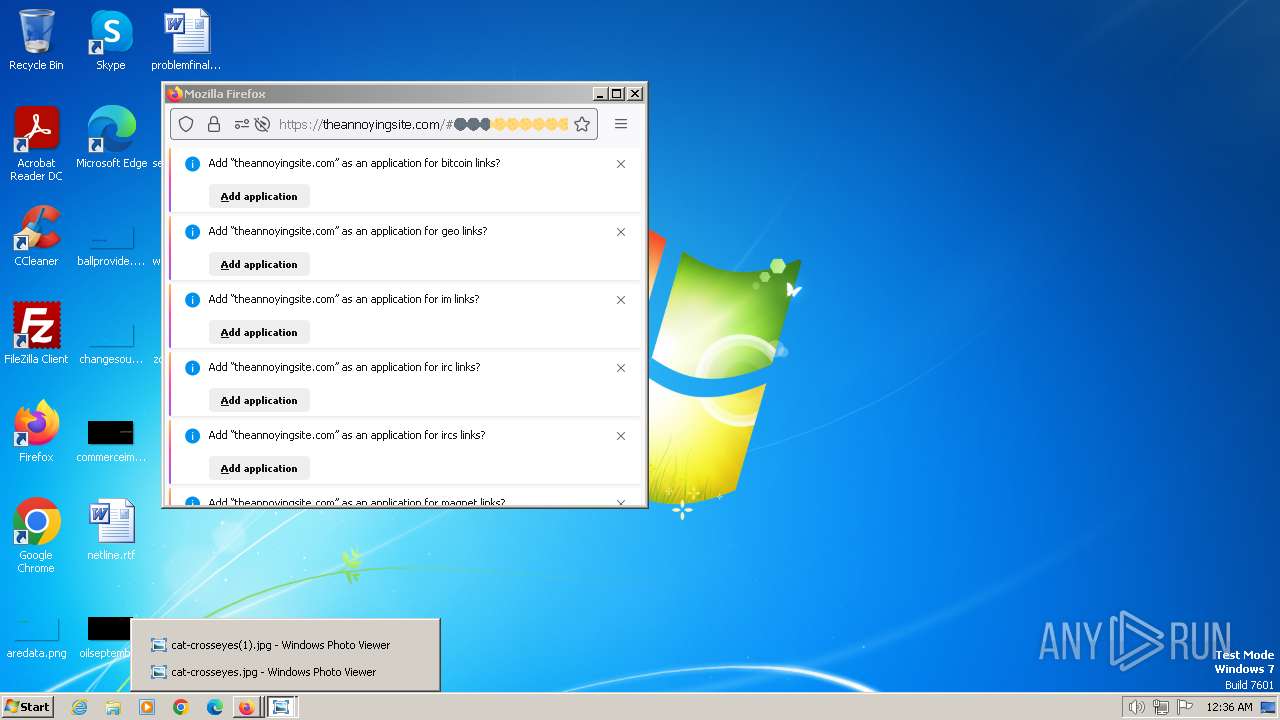Dismiss the im links notification
The height and width of the screenshot is (720, 1280).
click(621, 300)
